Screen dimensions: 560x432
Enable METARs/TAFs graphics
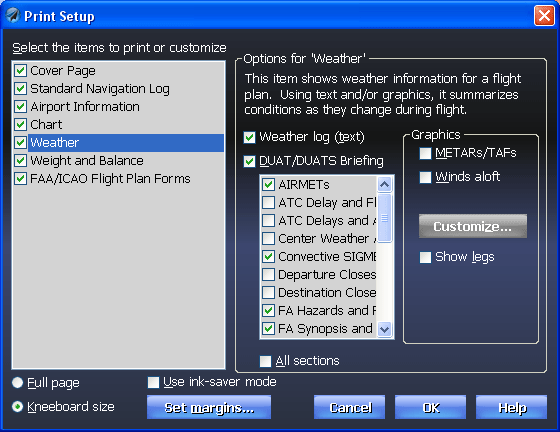[x=425, y=154]
